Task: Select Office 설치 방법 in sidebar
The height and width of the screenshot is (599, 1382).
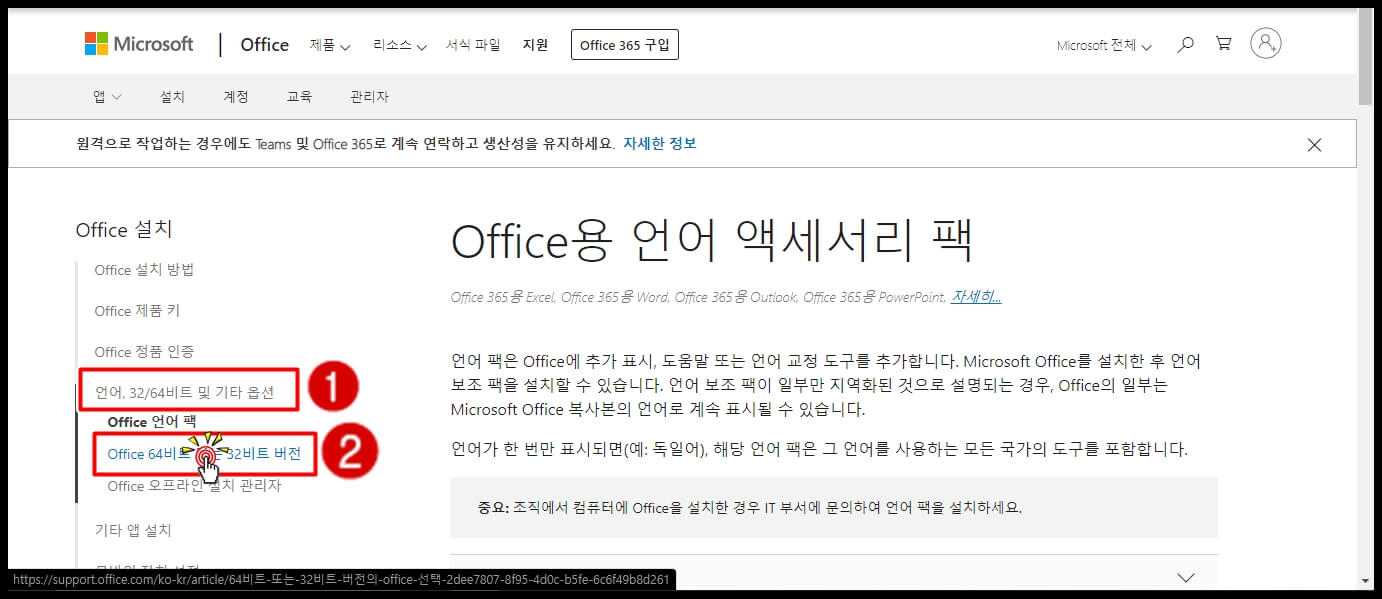Action: [x=144, y=270]
